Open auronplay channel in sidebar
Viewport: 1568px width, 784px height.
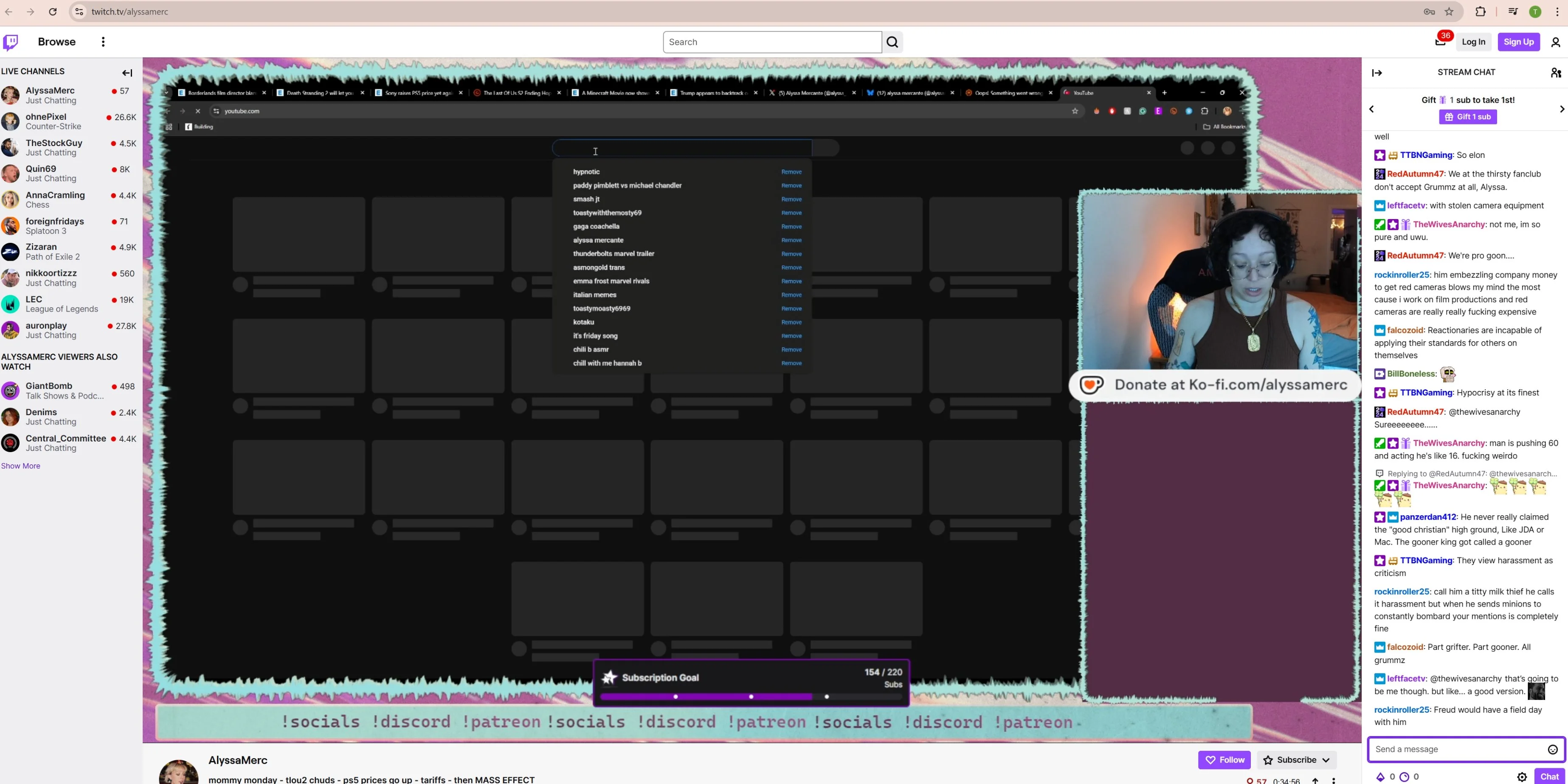[x=70, y=331]
